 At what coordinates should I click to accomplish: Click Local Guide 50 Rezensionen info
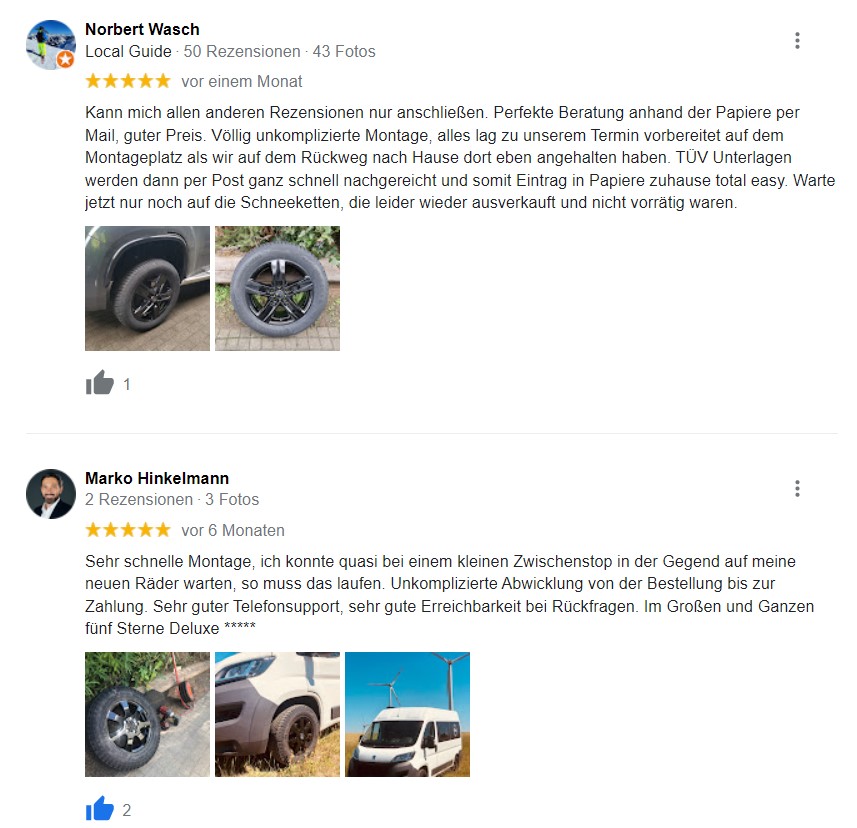coord(230,51)
